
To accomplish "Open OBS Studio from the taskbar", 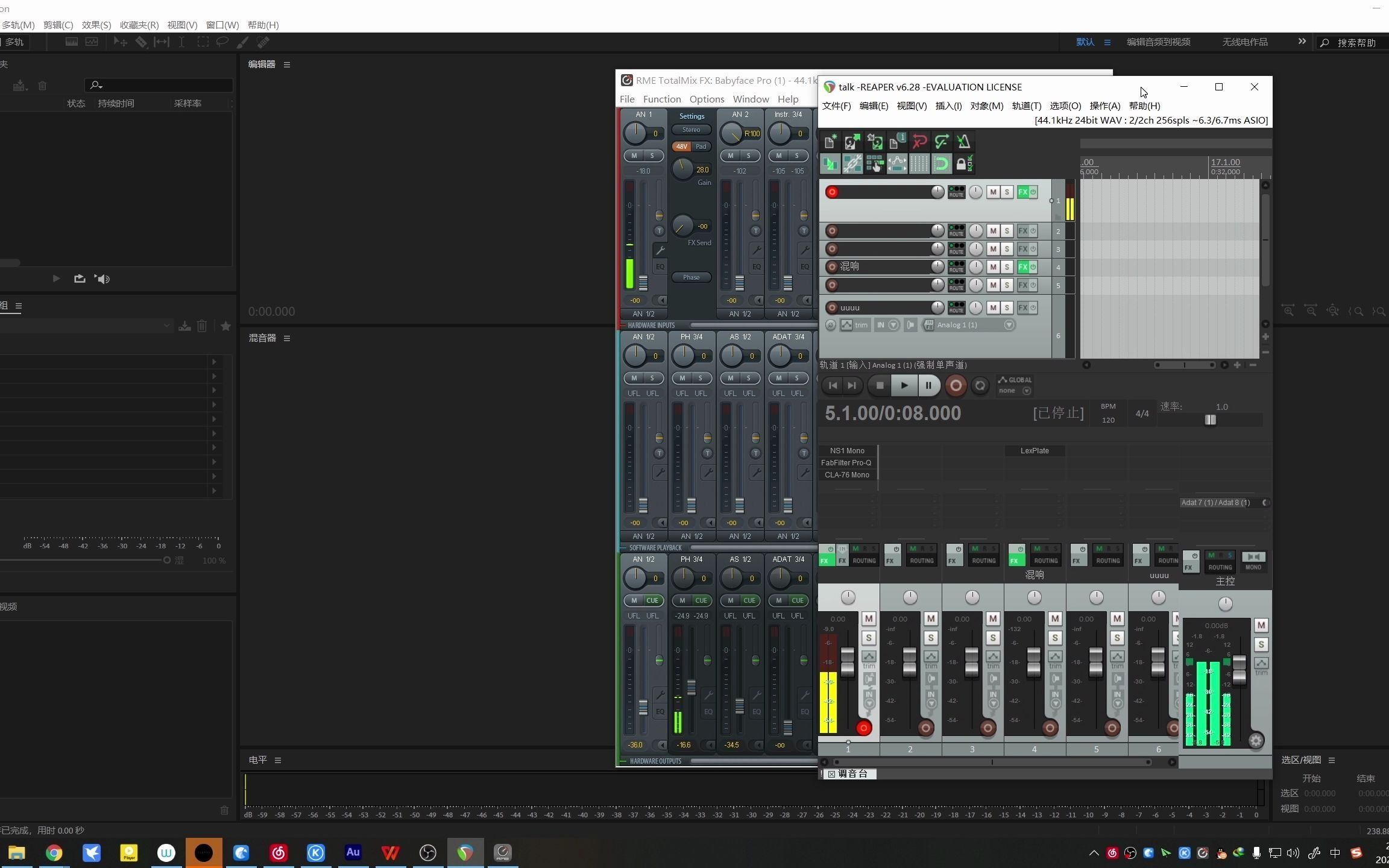I will (x=427, y=852).
